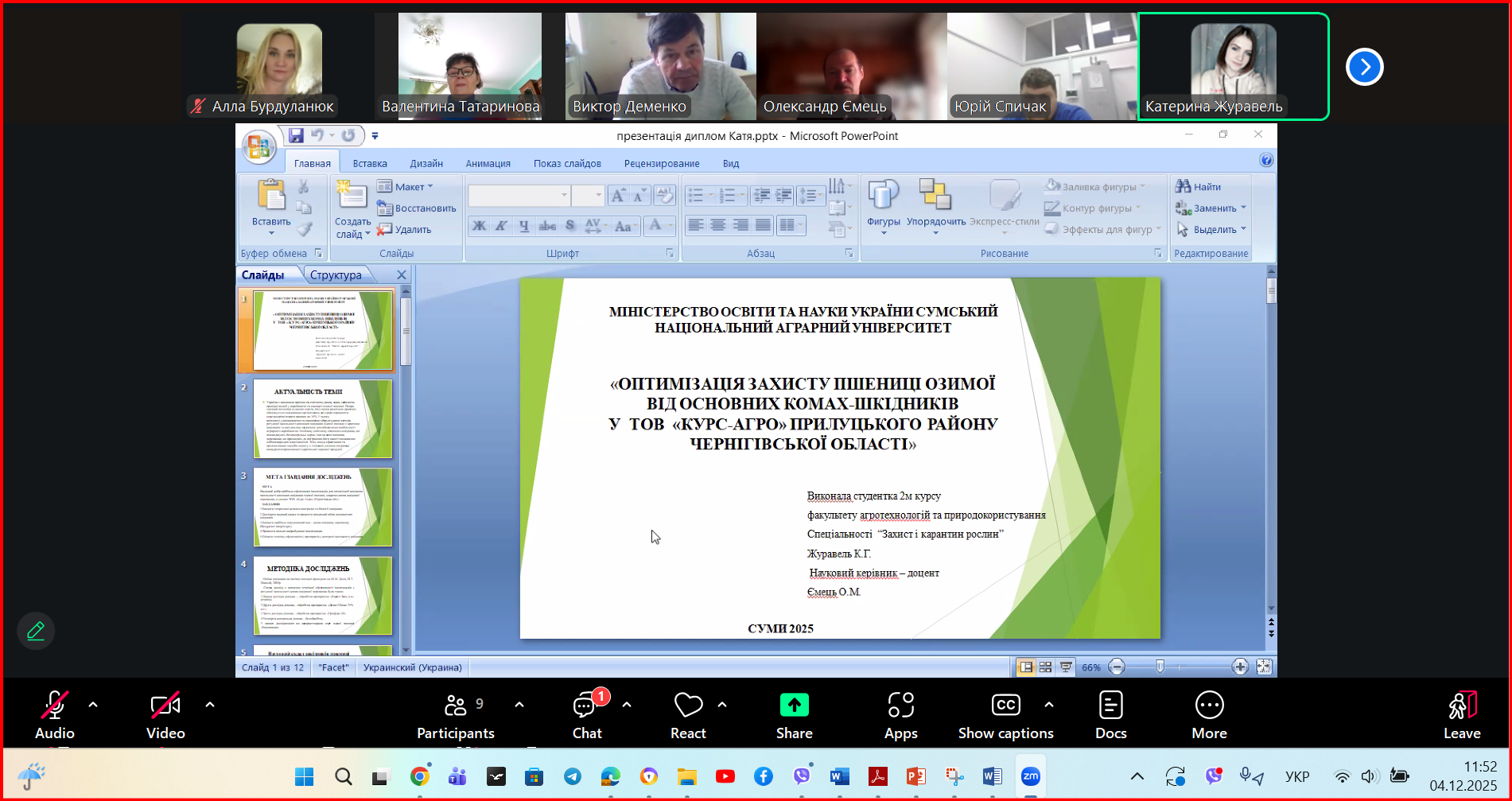Open Zoom Chat panel
The height and width of the screenshot is (801, 1512).
point(587,706)
